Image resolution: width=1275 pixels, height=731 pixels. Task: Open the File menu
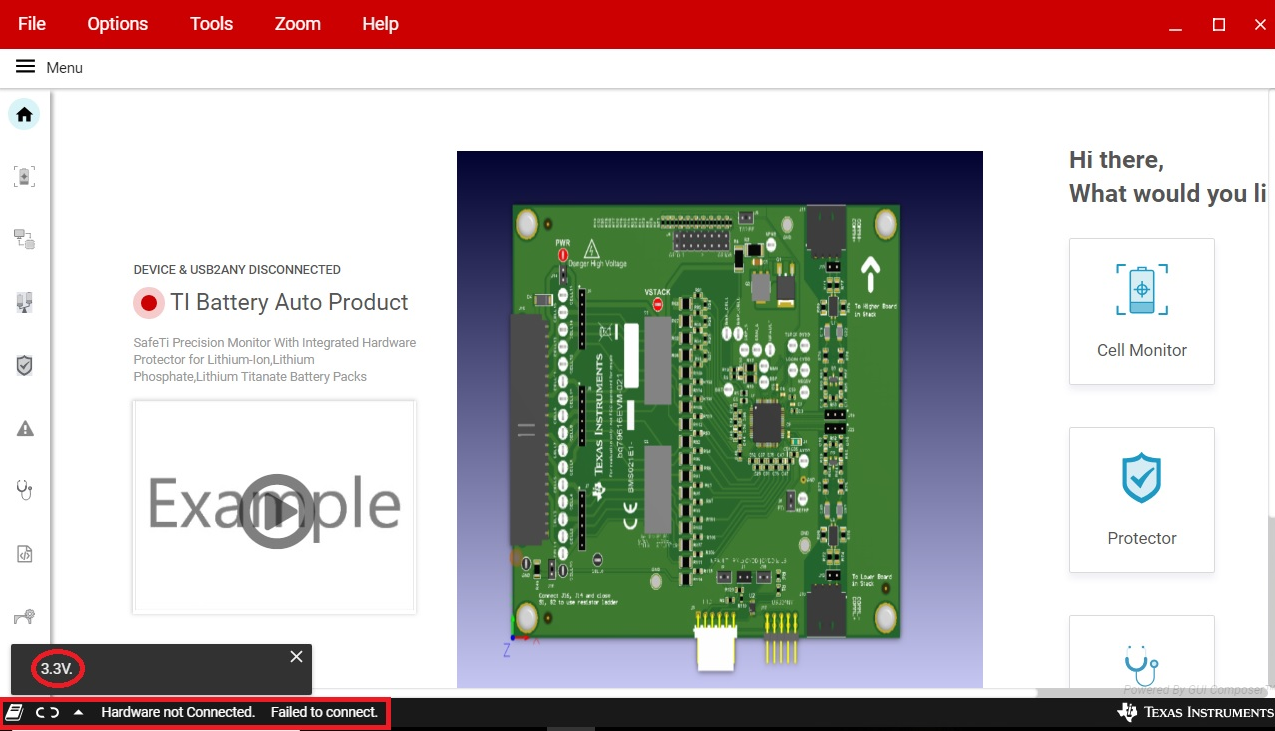(32, 24)
